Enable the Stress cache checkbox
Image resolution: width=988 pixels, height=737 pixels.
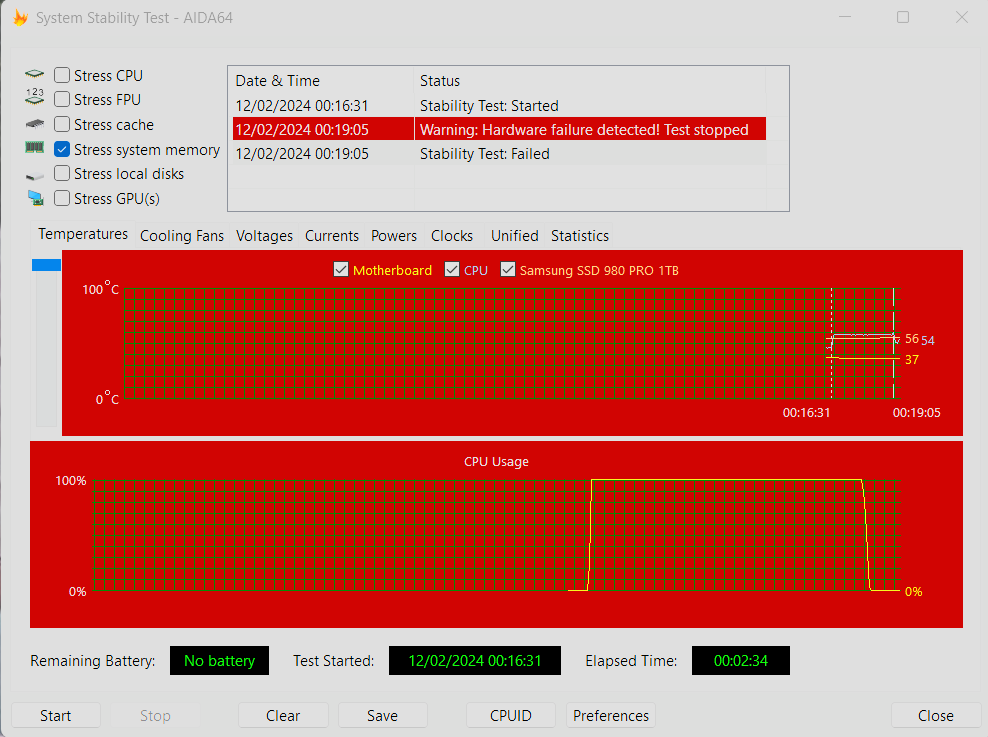tap(62, 124)
